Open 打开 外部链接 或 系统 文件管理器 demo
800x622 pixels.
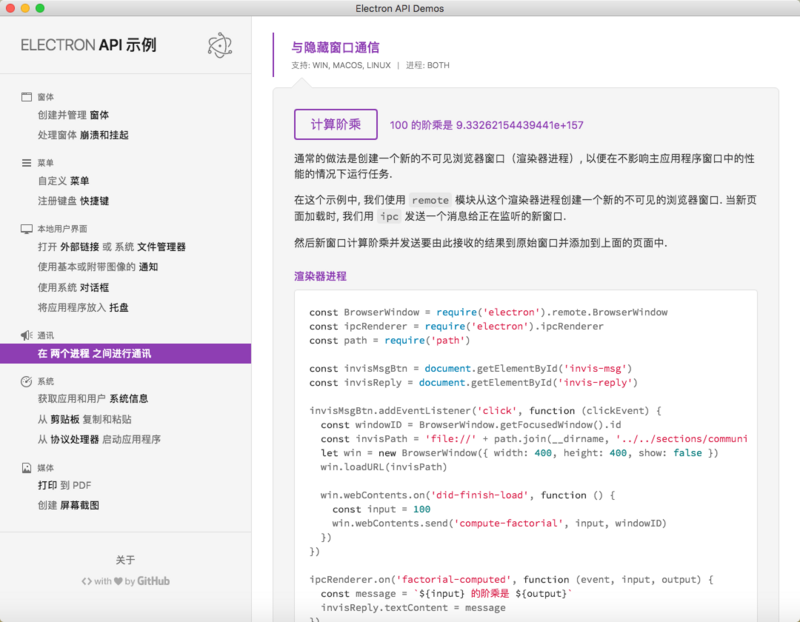click(x=112, y=247)
